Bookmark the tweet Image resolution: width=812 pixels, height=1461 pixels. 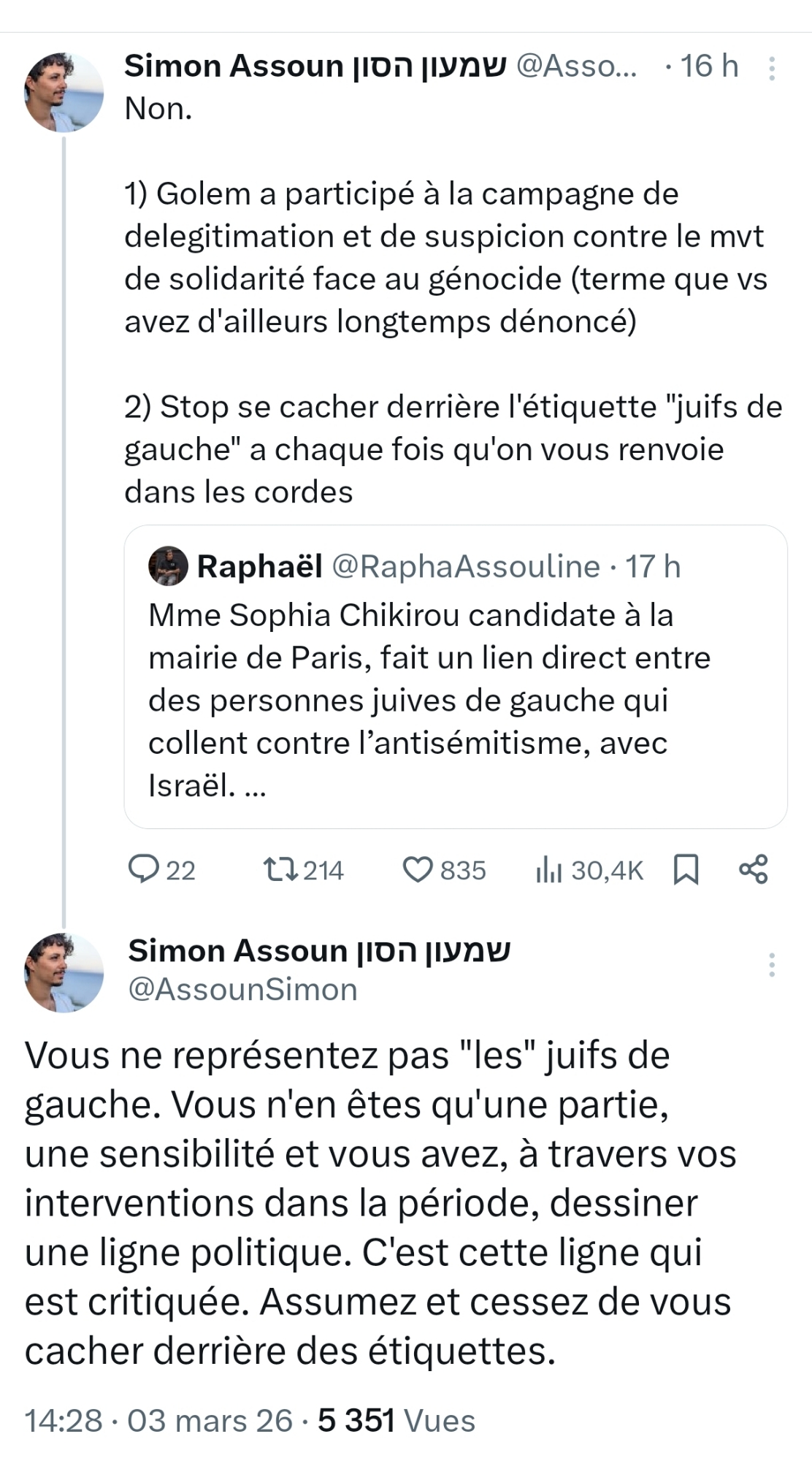click(x=686, y=870)
